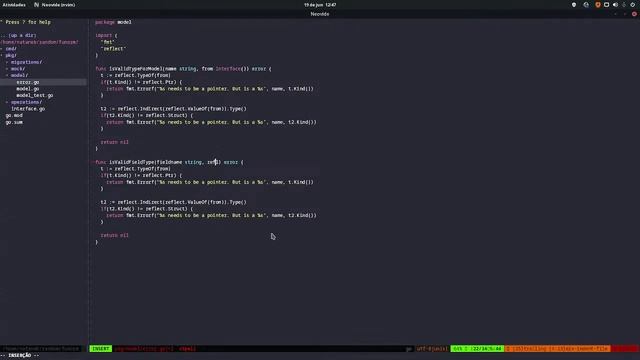
Task: Open interface.go in the file tree
Action: [28, 109]
